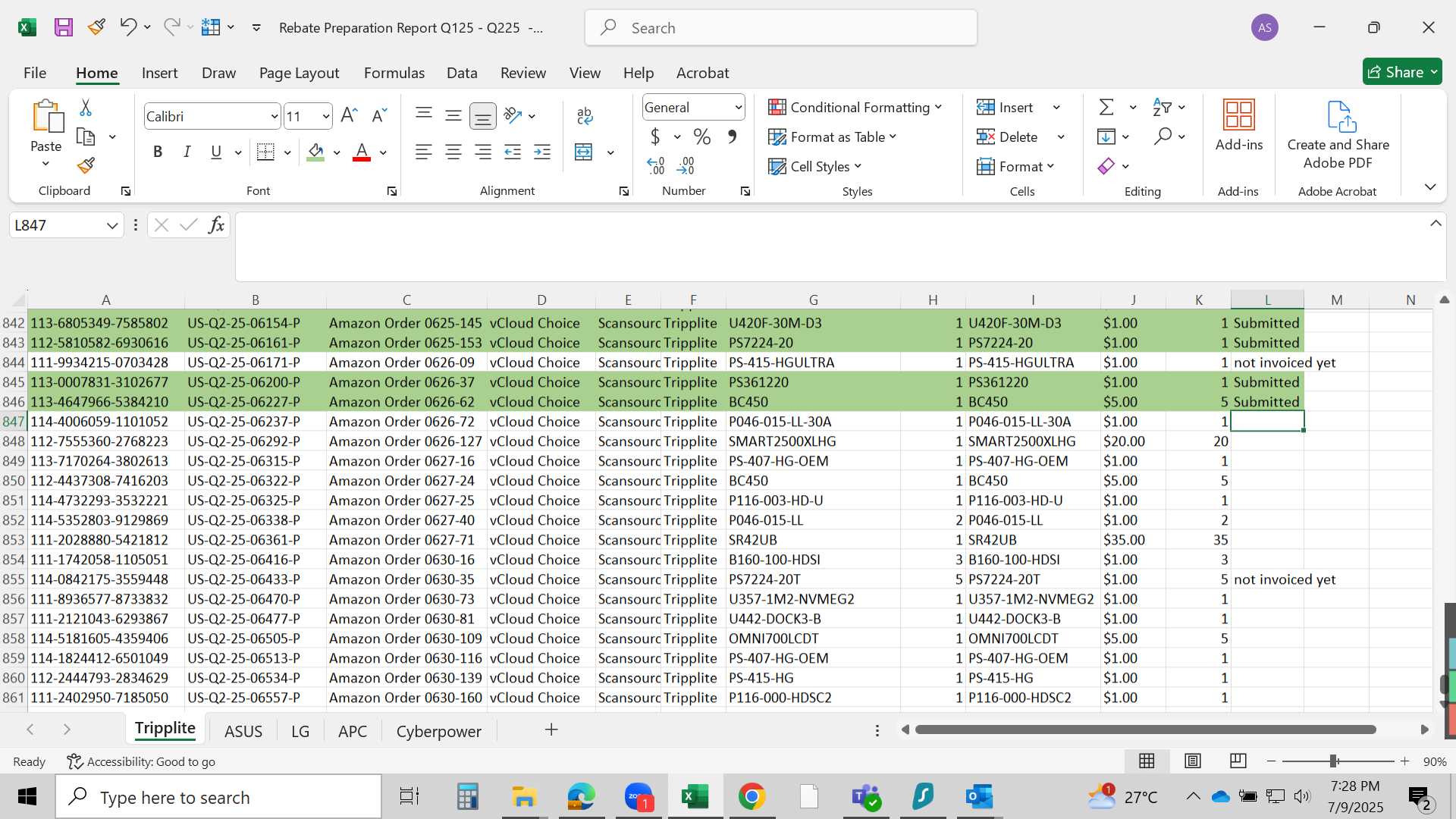The width and height of the screenshot is (1456, 819).
Task: Click the zoom slider handle
Action: click(1333, 761)
